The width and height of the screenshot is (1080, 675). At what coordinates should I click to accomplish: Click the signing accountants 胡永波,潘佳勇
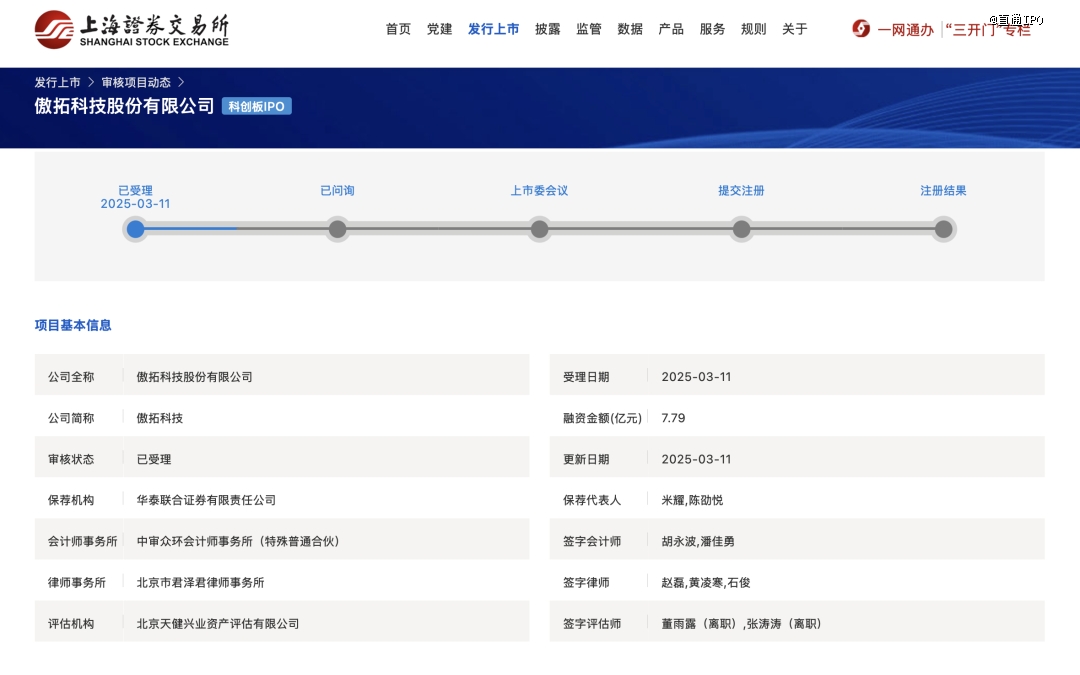(x=698, y=541)
